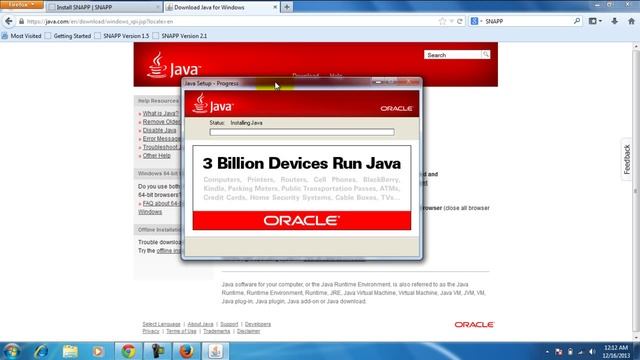Bookmark this page with the star icon

pyautogui.click(x=442, y=21)
